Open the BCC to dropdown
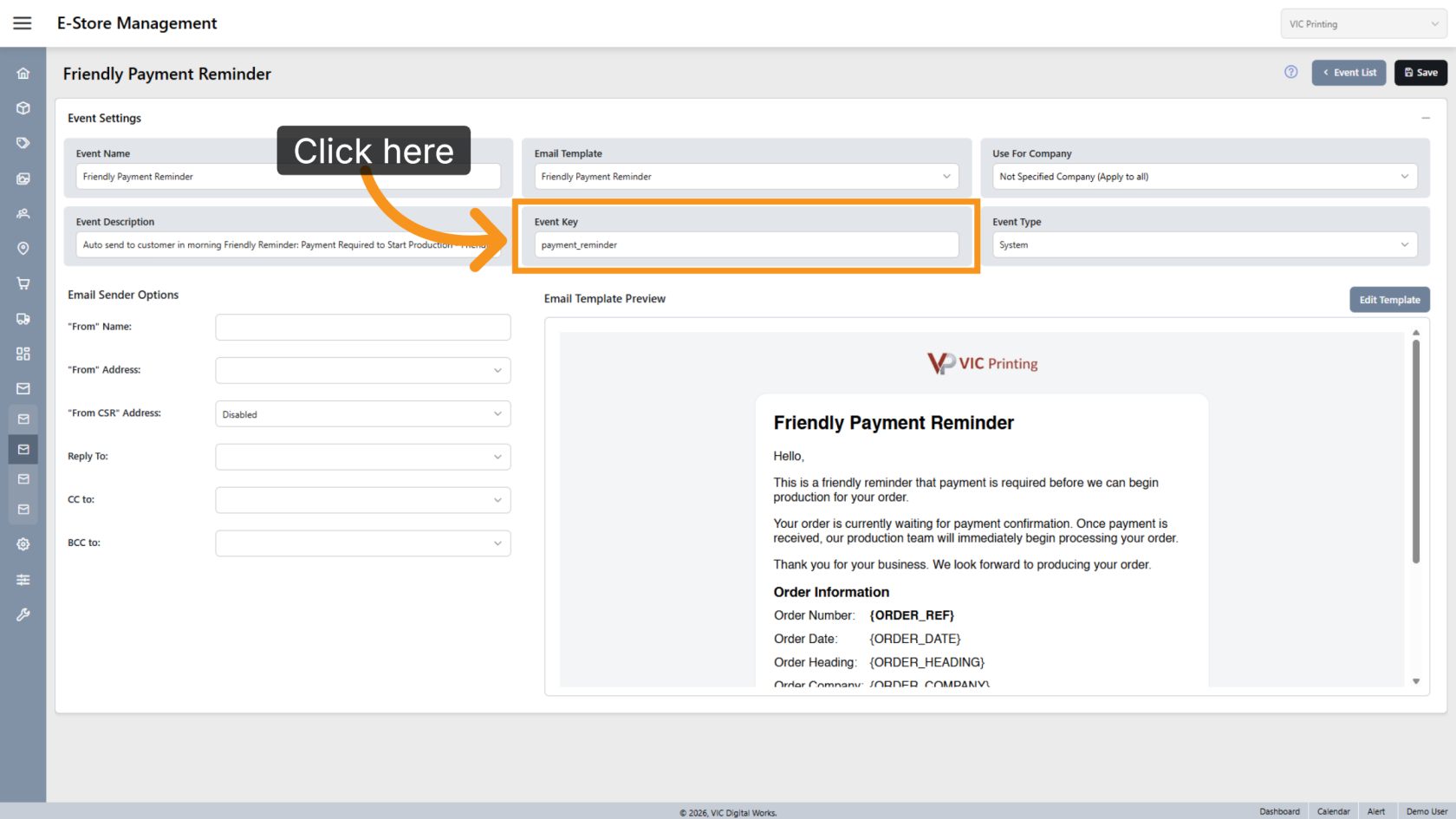The width and height of the screenshot is (1456, 819). (363, 543)
